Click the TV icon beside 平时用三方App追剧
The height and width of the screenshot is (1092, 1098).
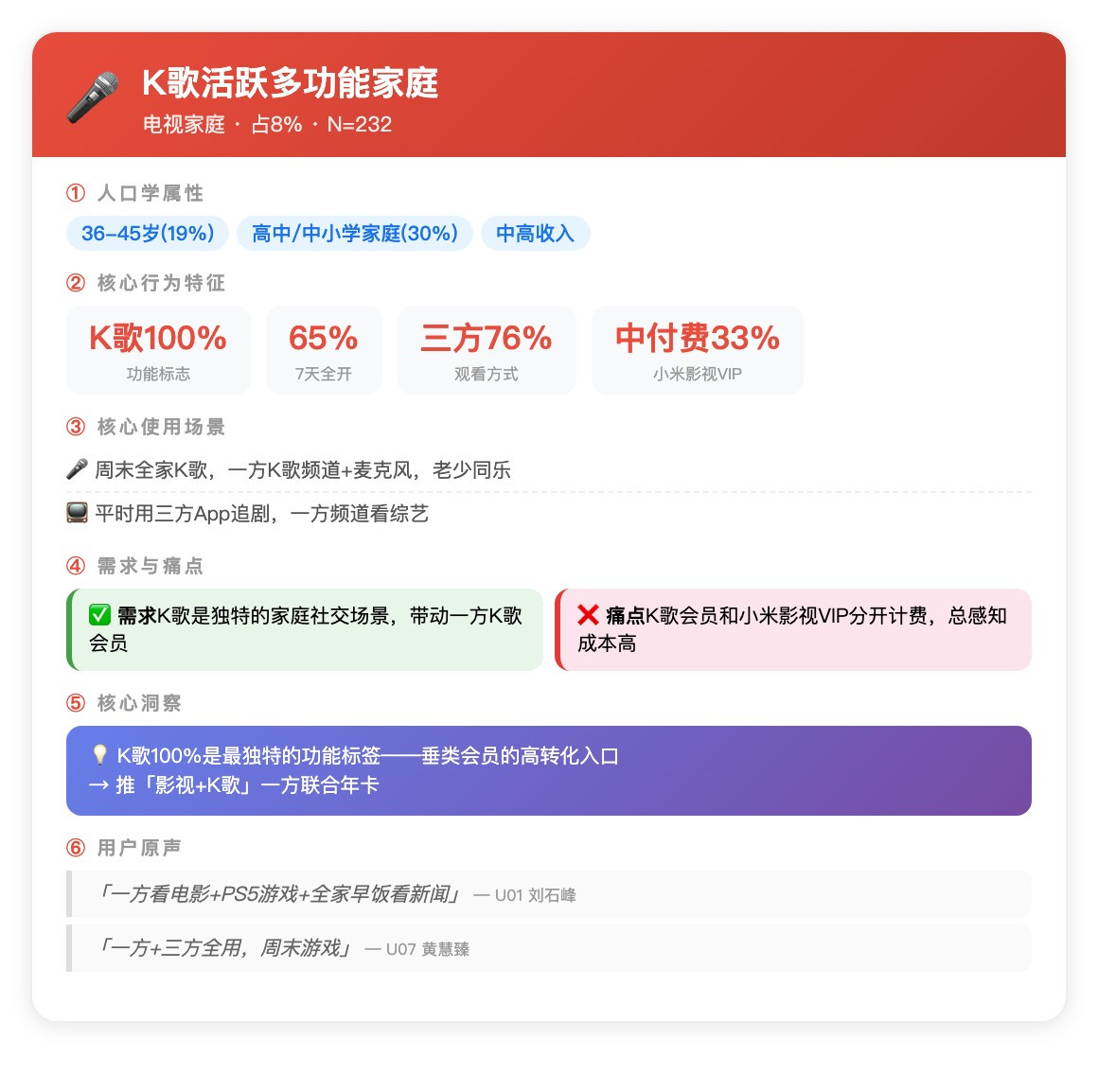[77, 513]
